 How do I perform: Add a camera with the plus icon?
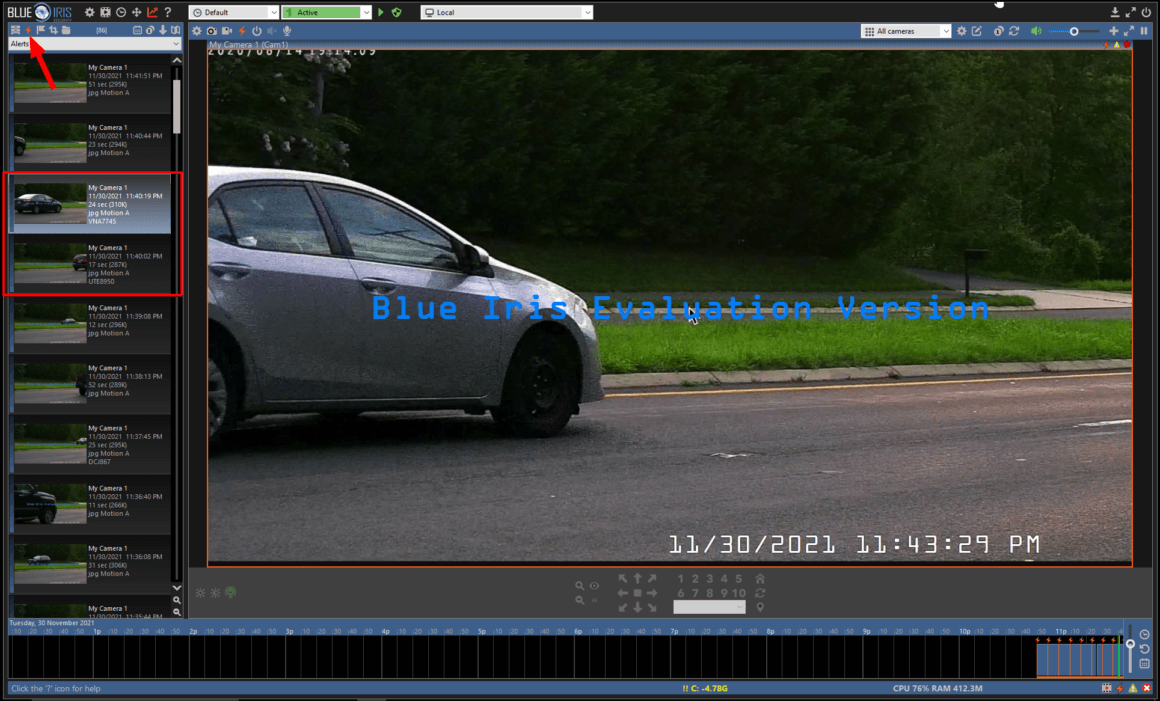point(1113,31)
